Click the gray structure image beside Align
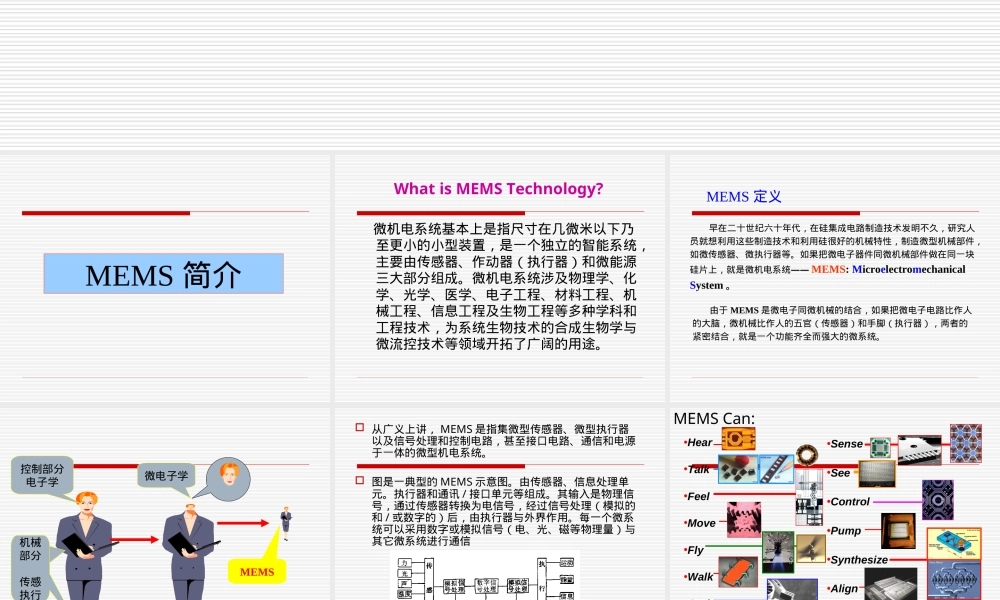Screen dimensions: 1000x600 [x=890, y=585]
